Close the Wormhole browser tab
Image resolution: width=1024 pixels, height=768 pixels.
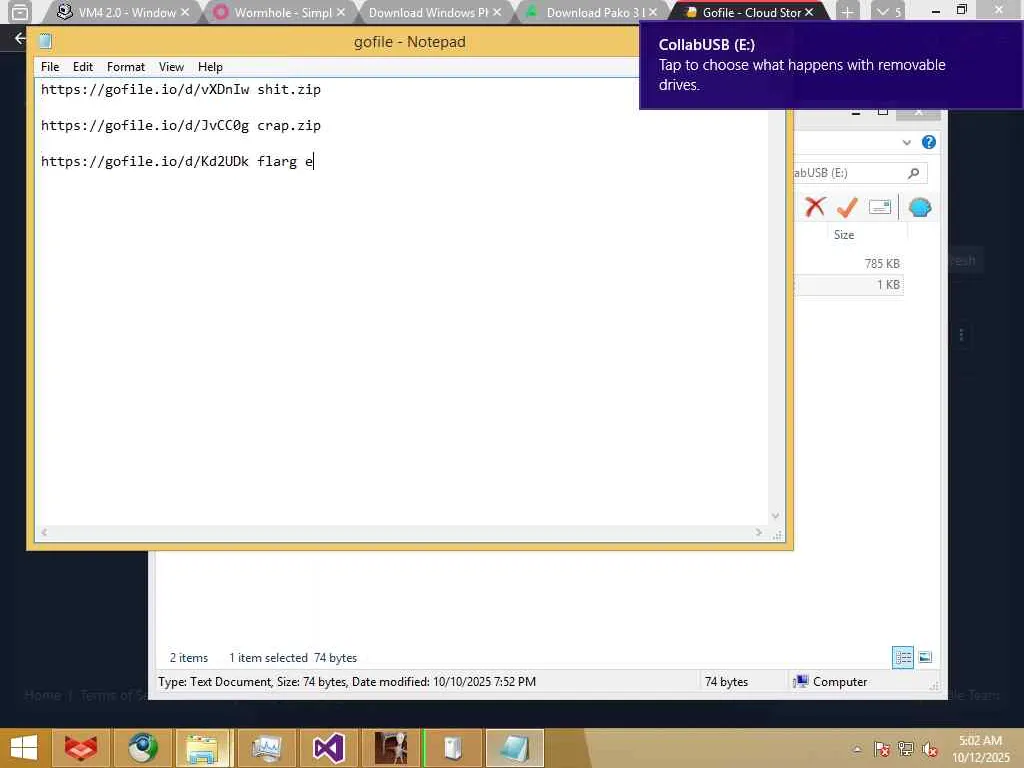tap(341, 12)
